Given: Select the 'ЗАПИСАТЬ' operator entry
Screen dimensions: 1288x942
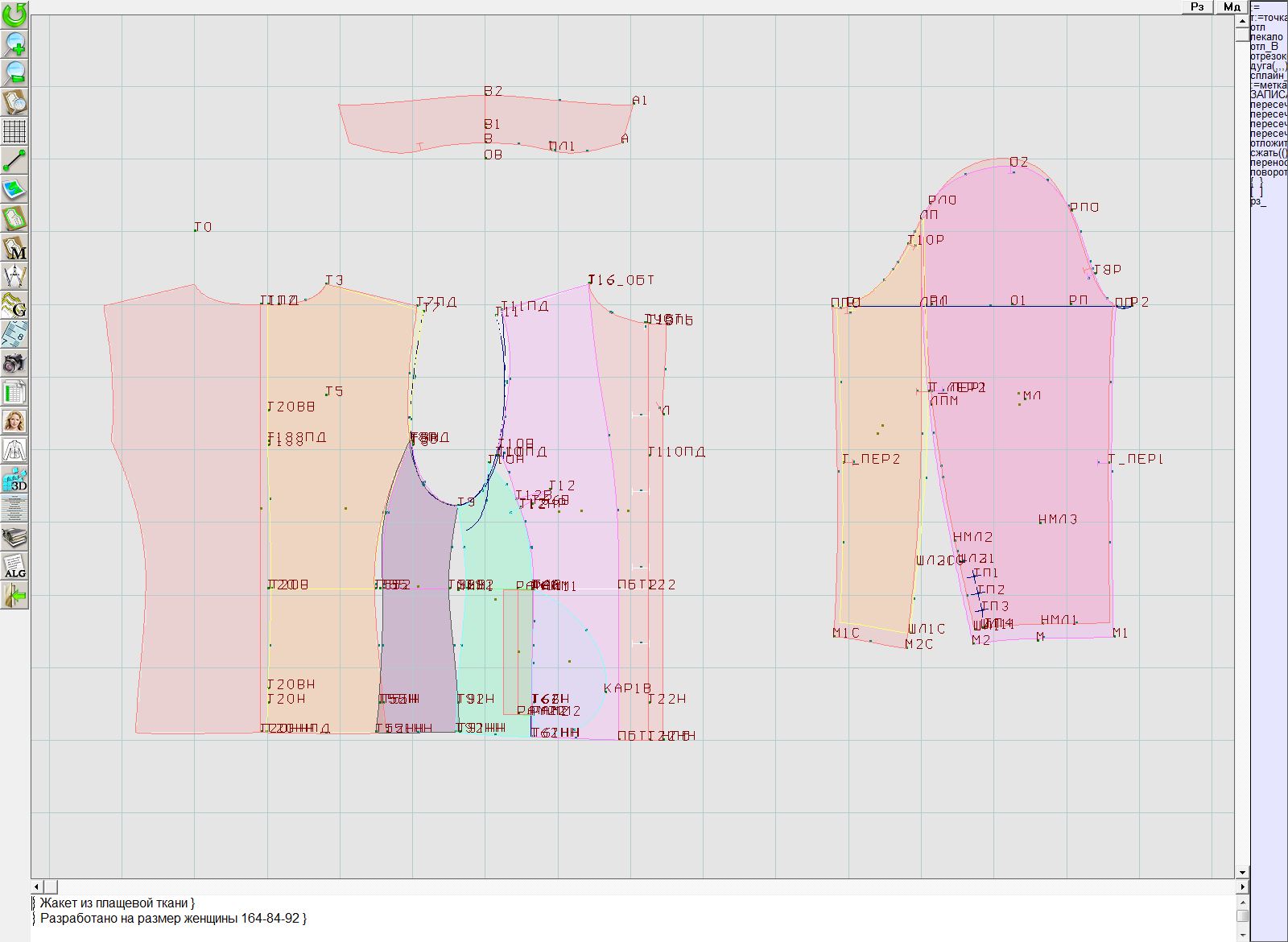Looking at the screenshot, I should tap(1268, 95).
